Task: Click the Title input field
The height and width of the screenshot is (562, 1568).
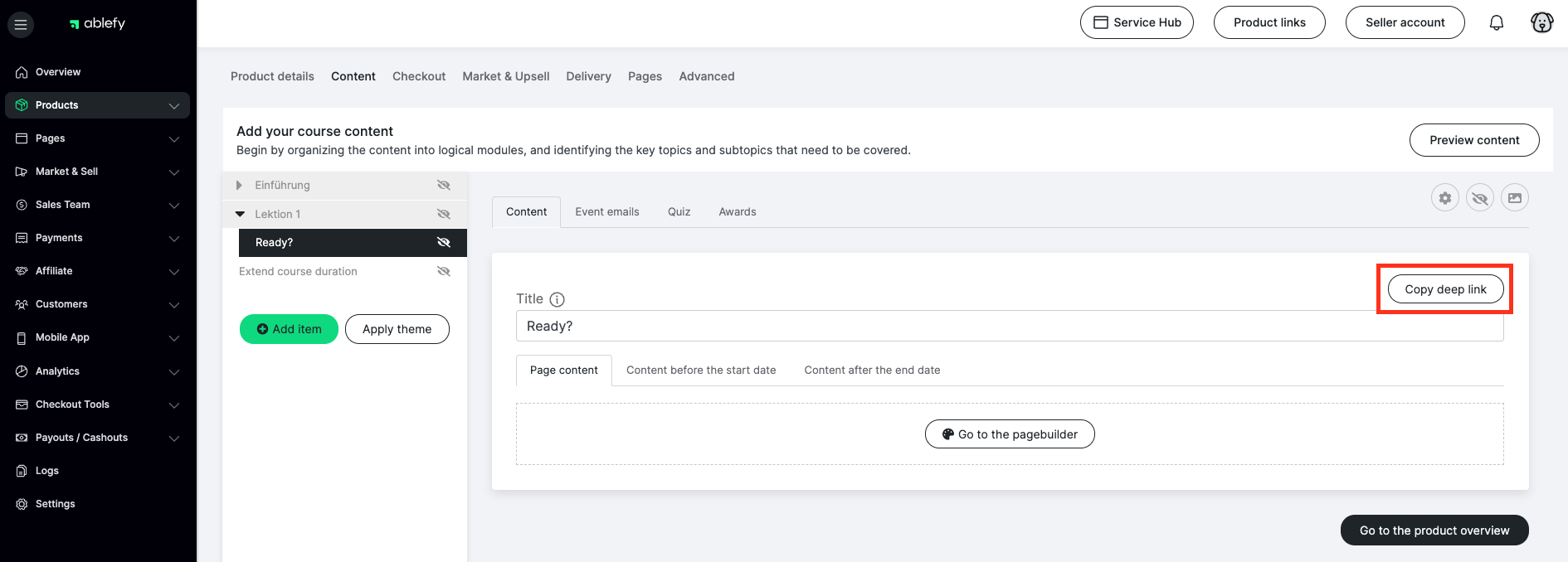Action: [1010, 326]
